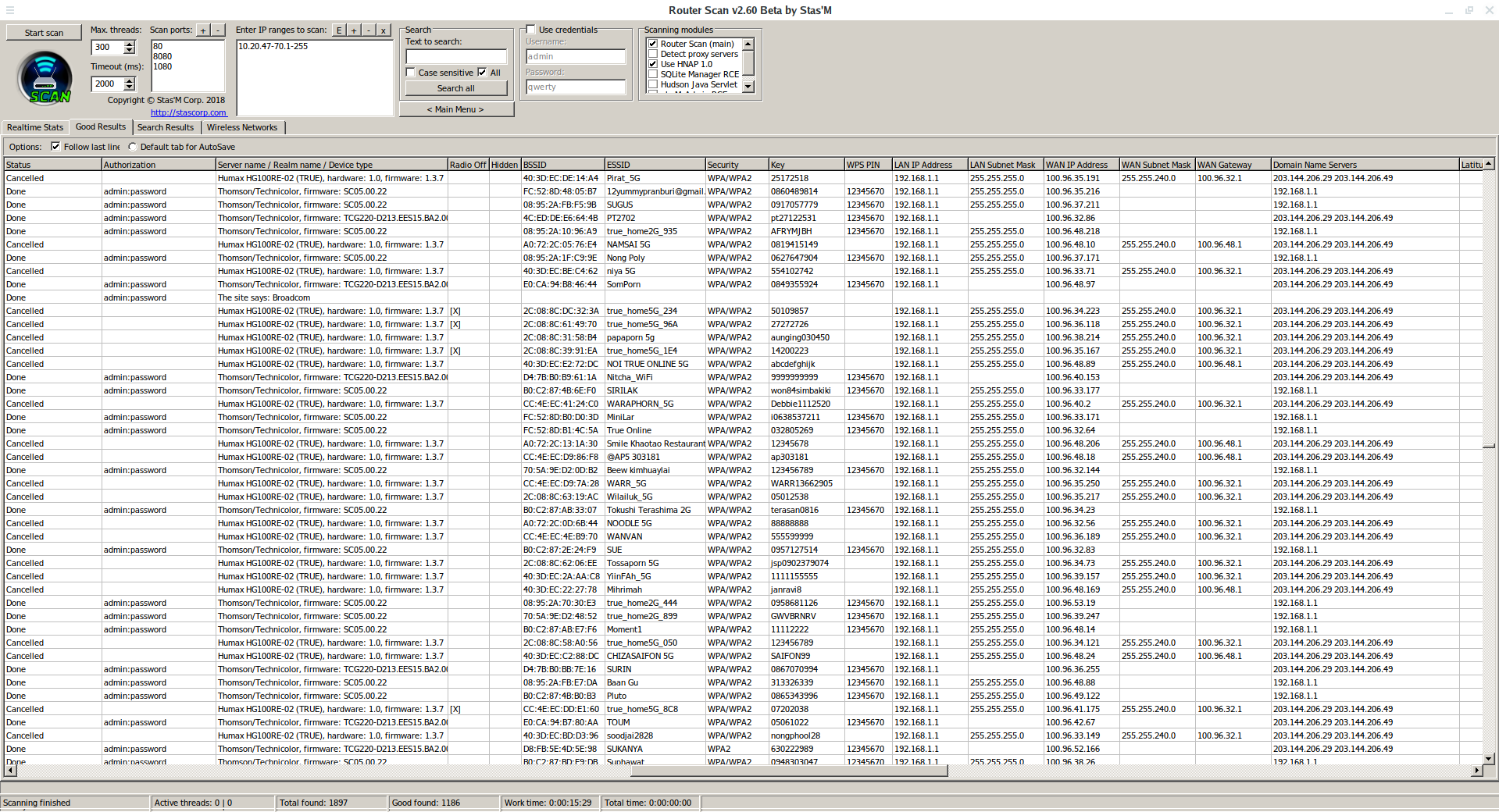Click the x clear IP ranges button
This screenshot has height=812, width=1499.
384,30
